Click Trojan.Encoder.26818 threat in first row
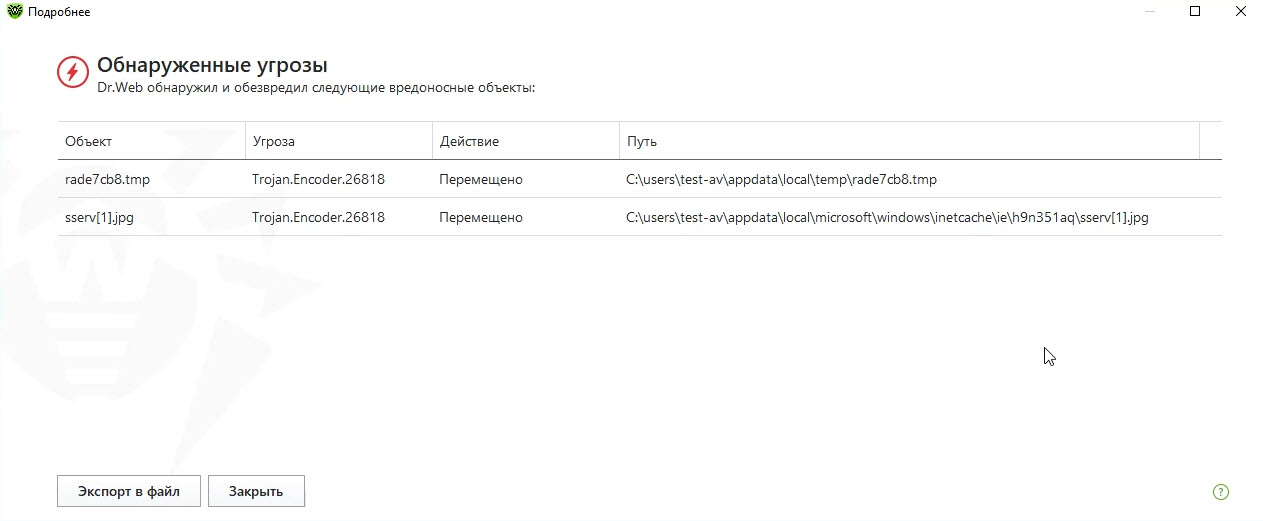 pyautogui.click(x=318, y=180)
